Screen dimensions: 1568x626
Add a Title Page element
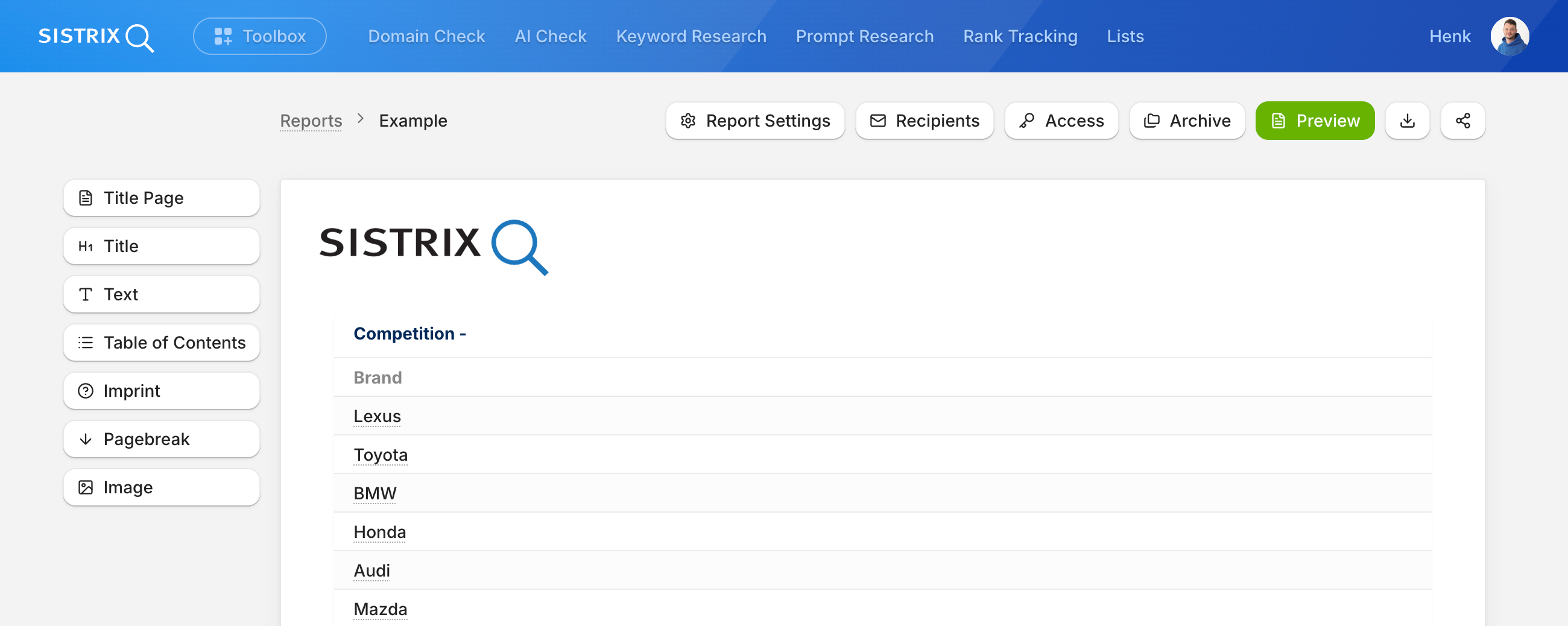(161, 198)
